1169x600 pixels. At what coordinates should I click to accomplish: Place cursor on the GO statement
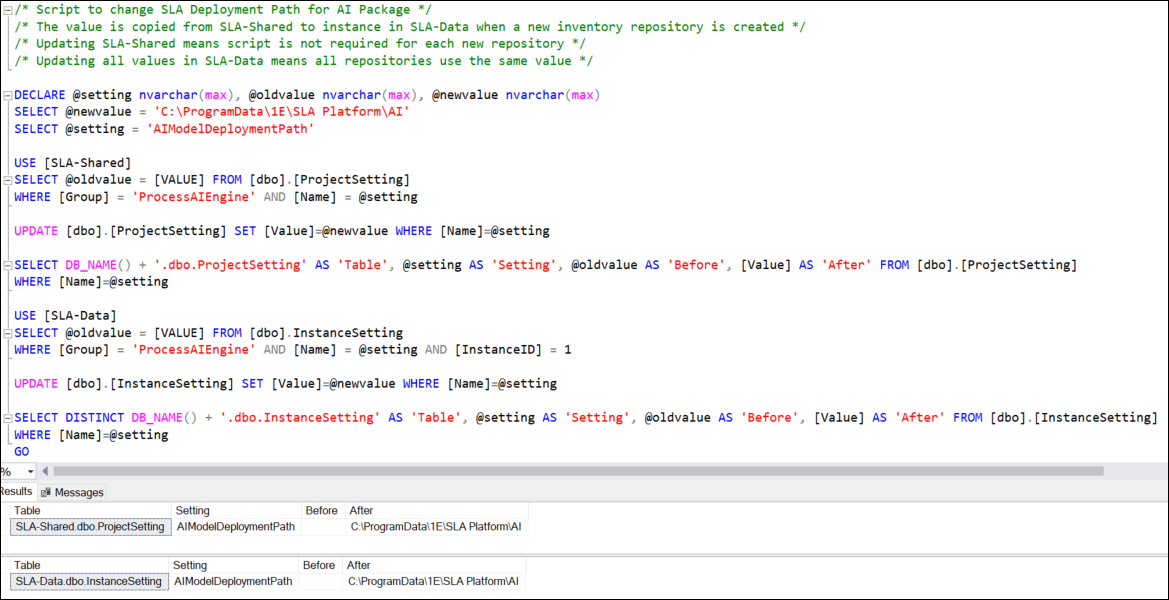click(22, 452)
